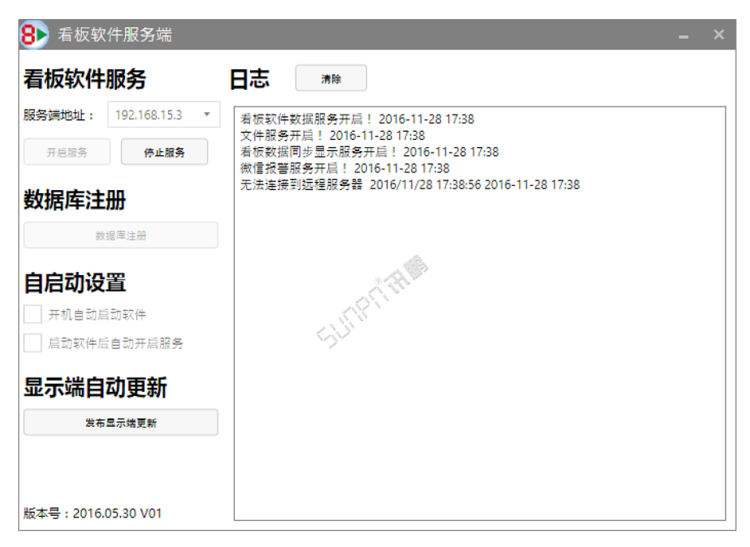750x547 pixels.
Task: Click the 看板软件服务端 title bar text
Action: click(x=114, y=35)
